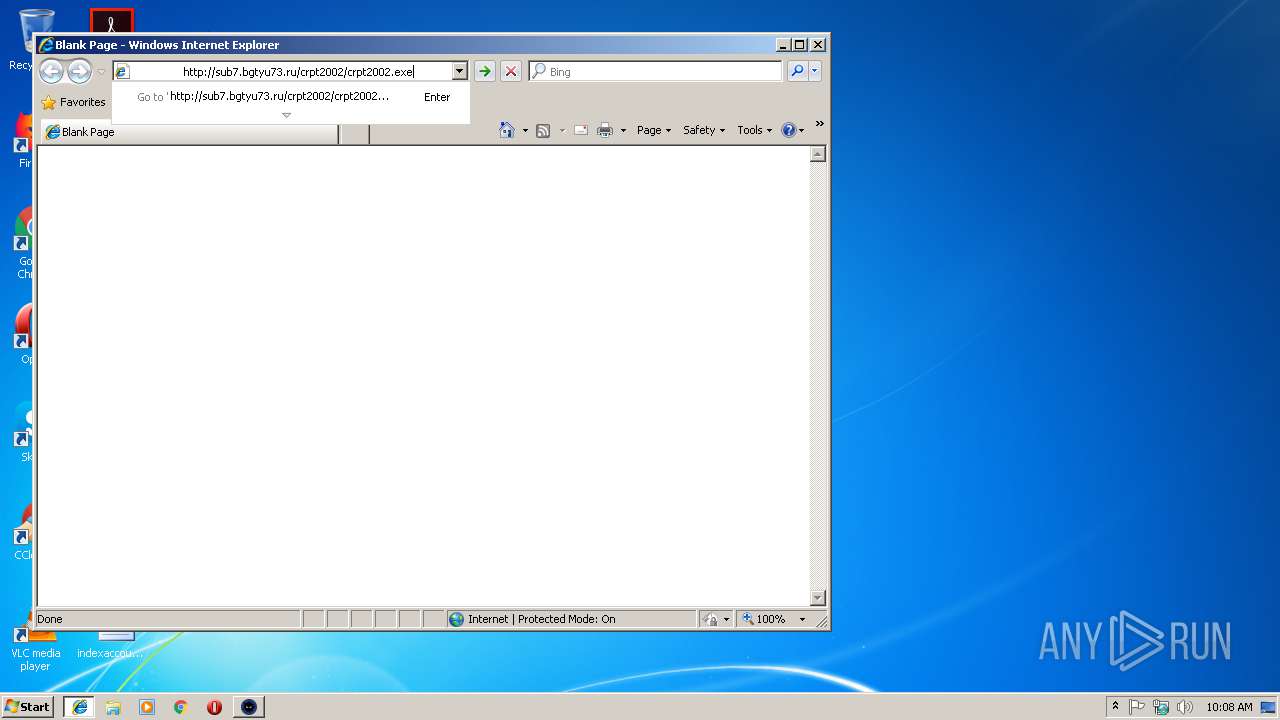Click the Action Center flag tray icon
1280x720 pixels.
pyautogui.click(x=1137, y=707)
